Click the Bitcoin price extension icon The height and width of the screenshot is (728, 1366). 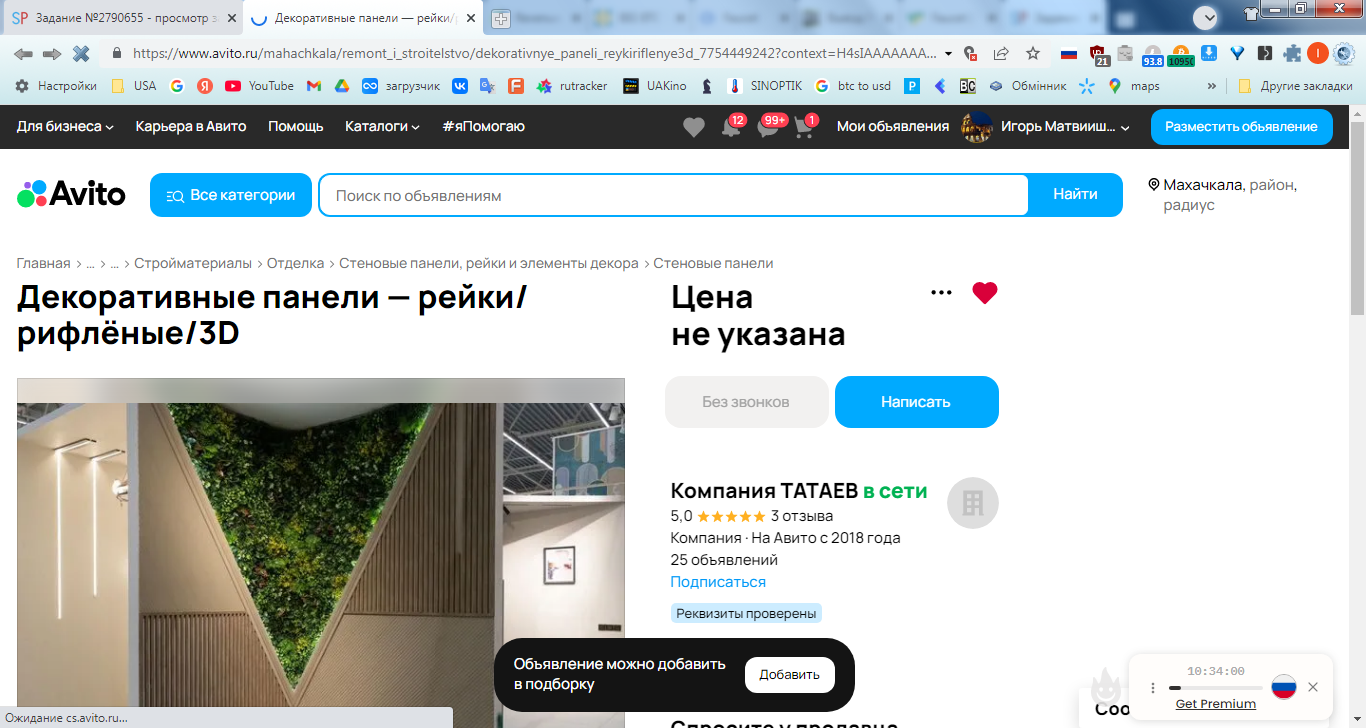[1181, 55]
